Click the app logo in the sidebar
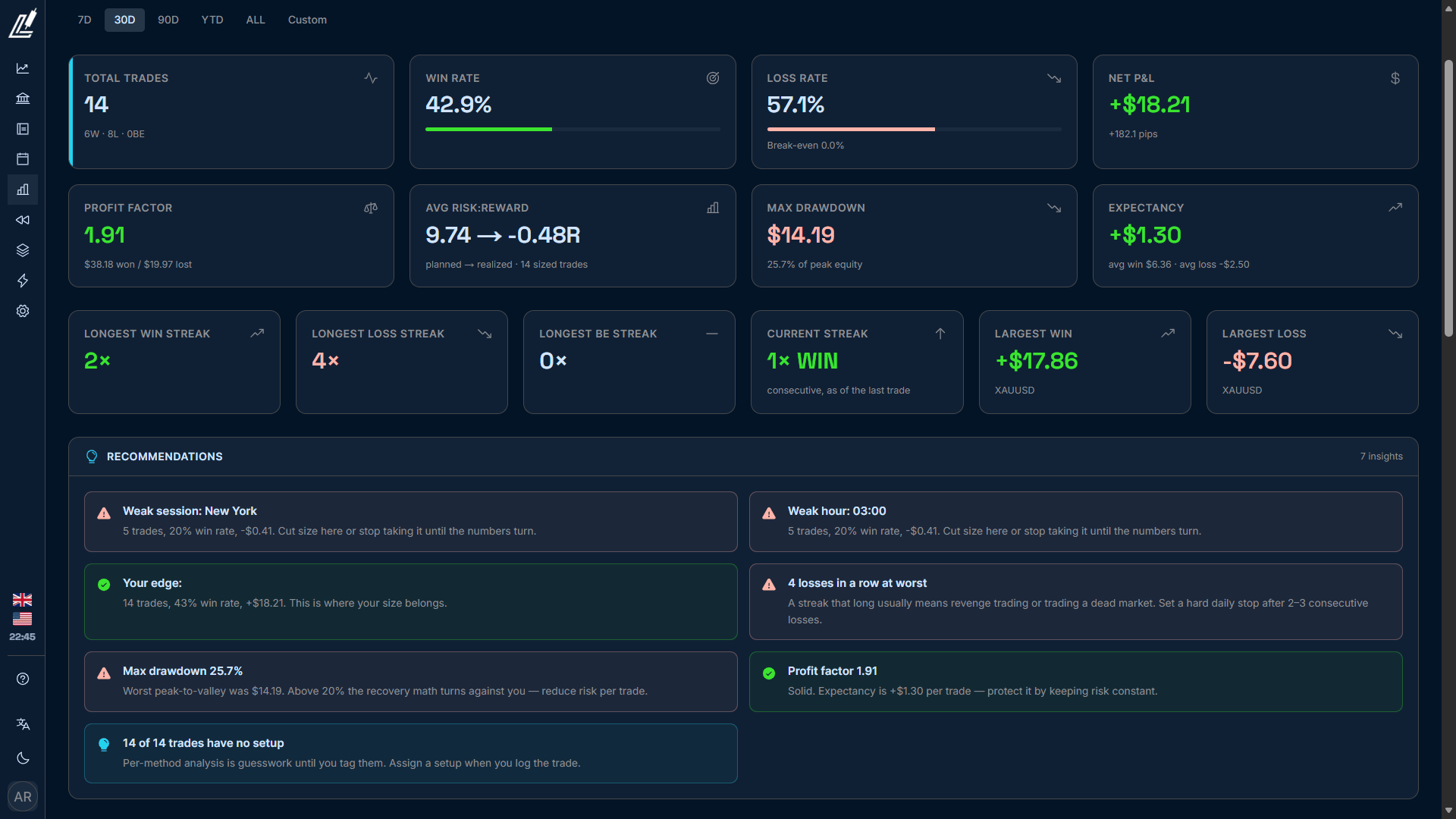Image resolution: width=1456 pixels, height=819 pixels. 23,23
